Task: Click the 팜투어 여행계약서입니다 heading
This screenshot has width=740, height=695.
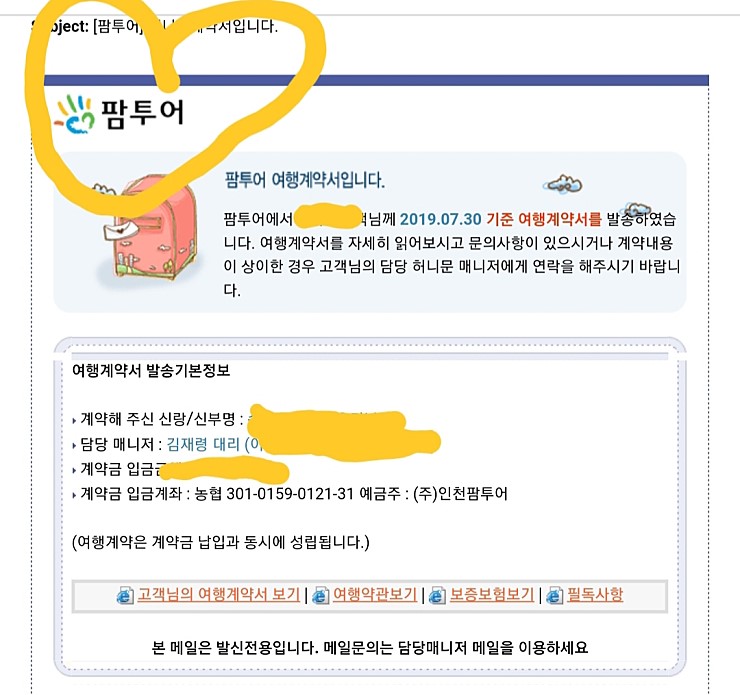Action: coord(304,180)
